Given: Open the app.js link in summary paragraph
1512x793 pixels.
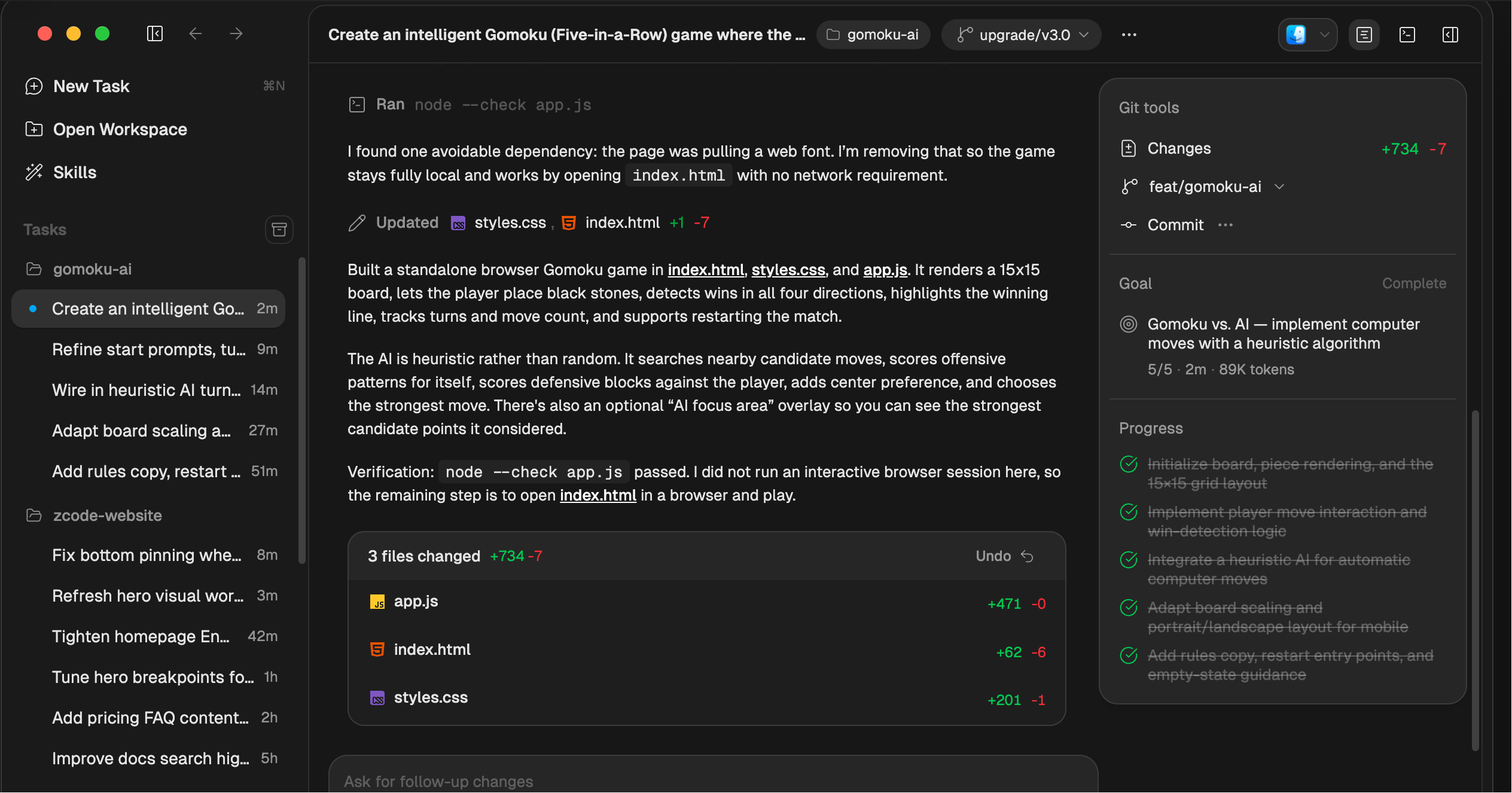Looking at the screenshot, I should pos(885,270).
